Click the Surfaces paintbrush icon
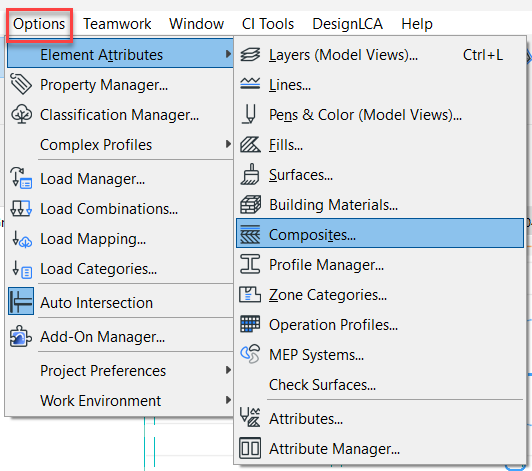Image resolution: width=532 pixels, height=471 pixels. point(250,174)
